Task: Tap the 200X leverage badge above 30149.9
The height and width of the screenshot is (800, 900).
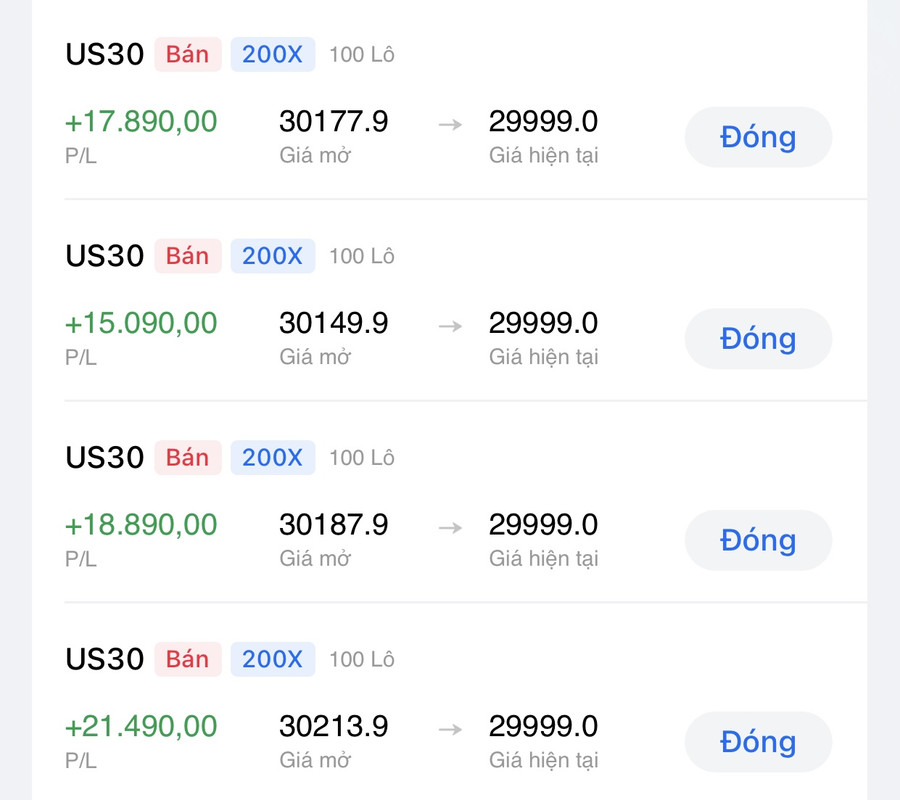Action: (272, 256)
